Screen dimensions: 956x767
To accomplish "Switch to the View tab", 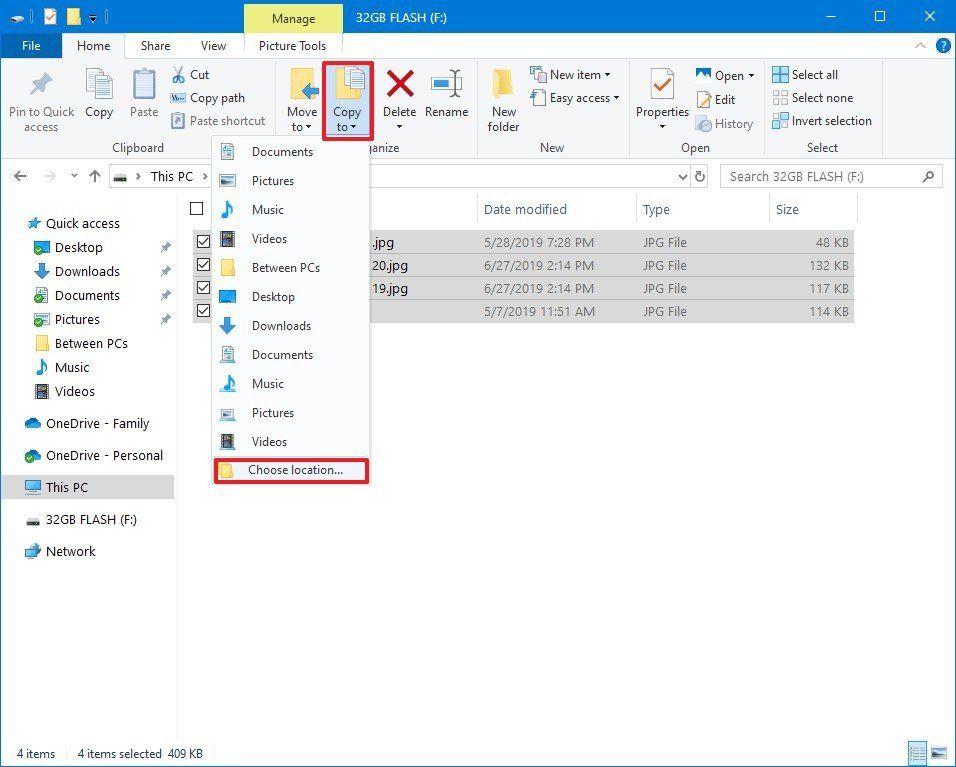I will [213, 45].
